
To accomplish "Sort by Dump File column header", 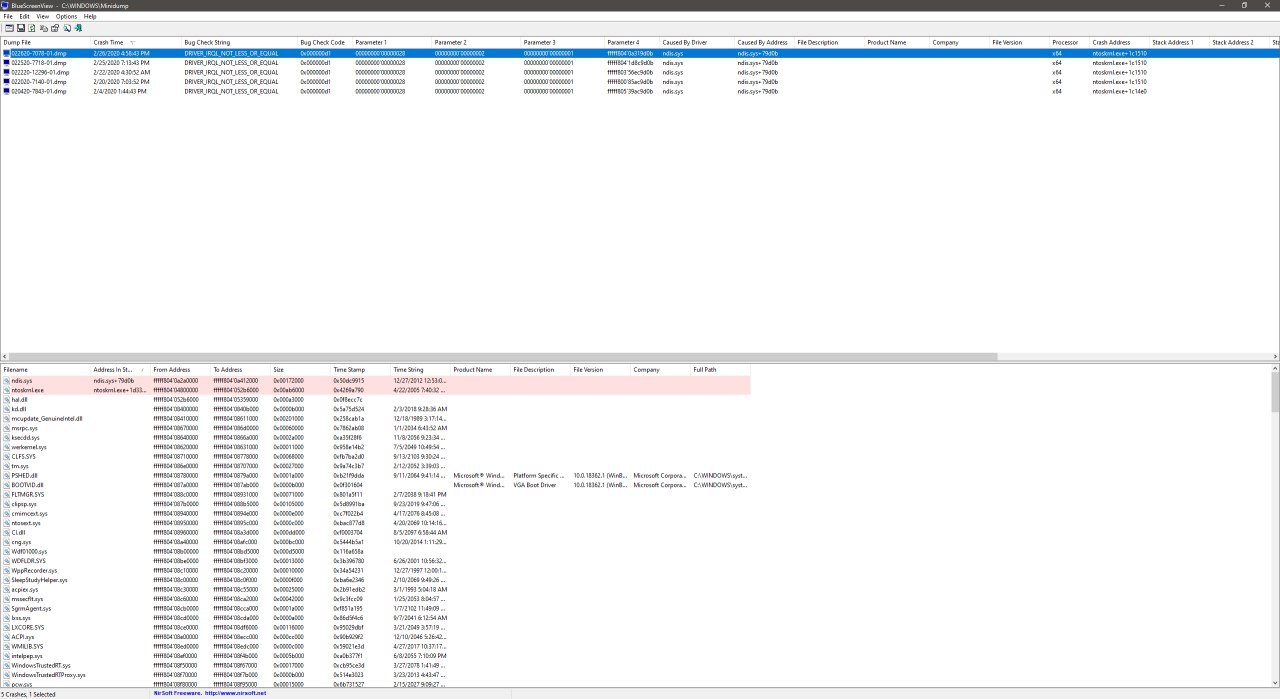I will pos(45,43).
